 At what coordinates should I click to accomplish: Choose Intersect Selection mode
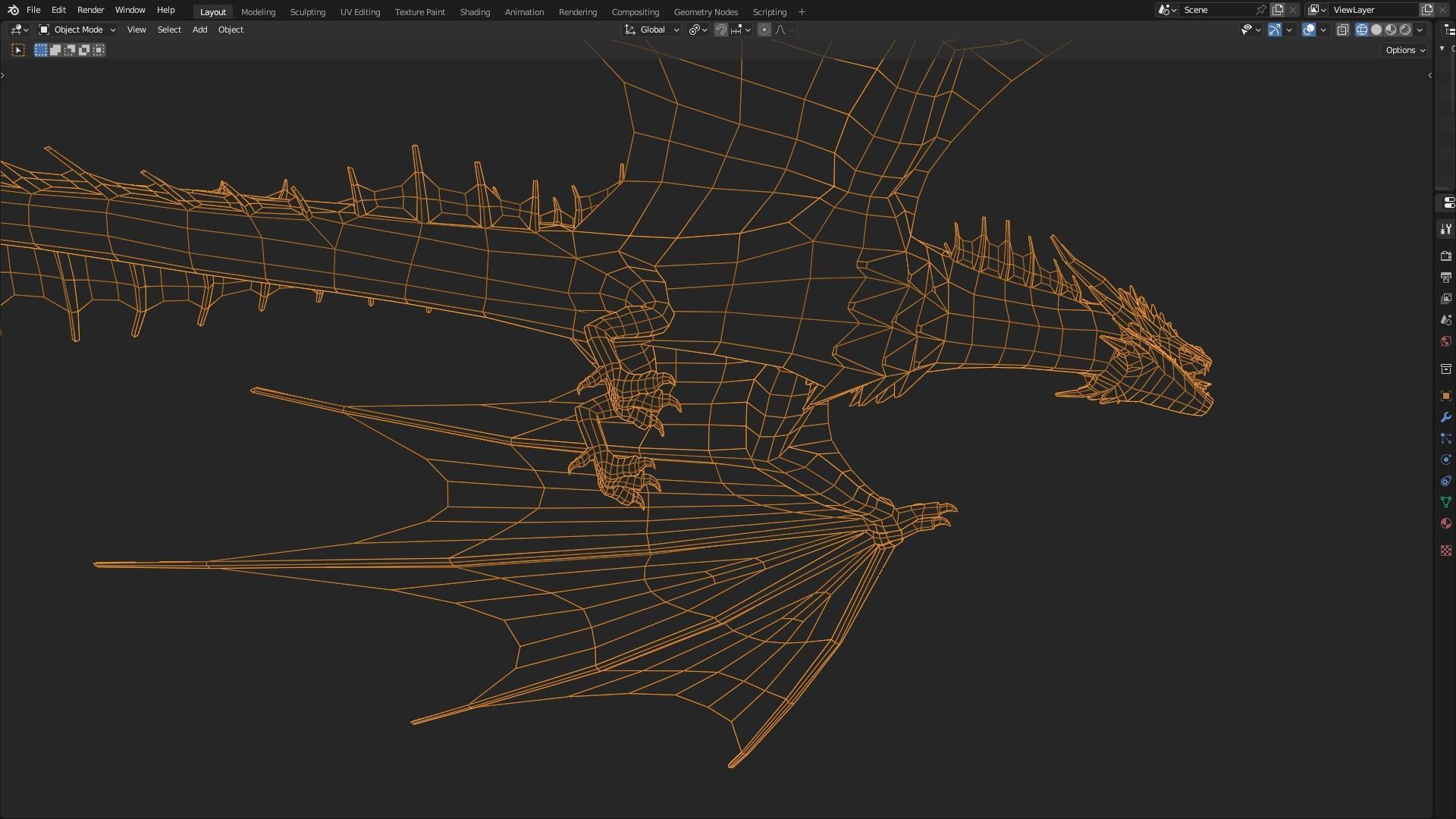(x=99, y=50)
